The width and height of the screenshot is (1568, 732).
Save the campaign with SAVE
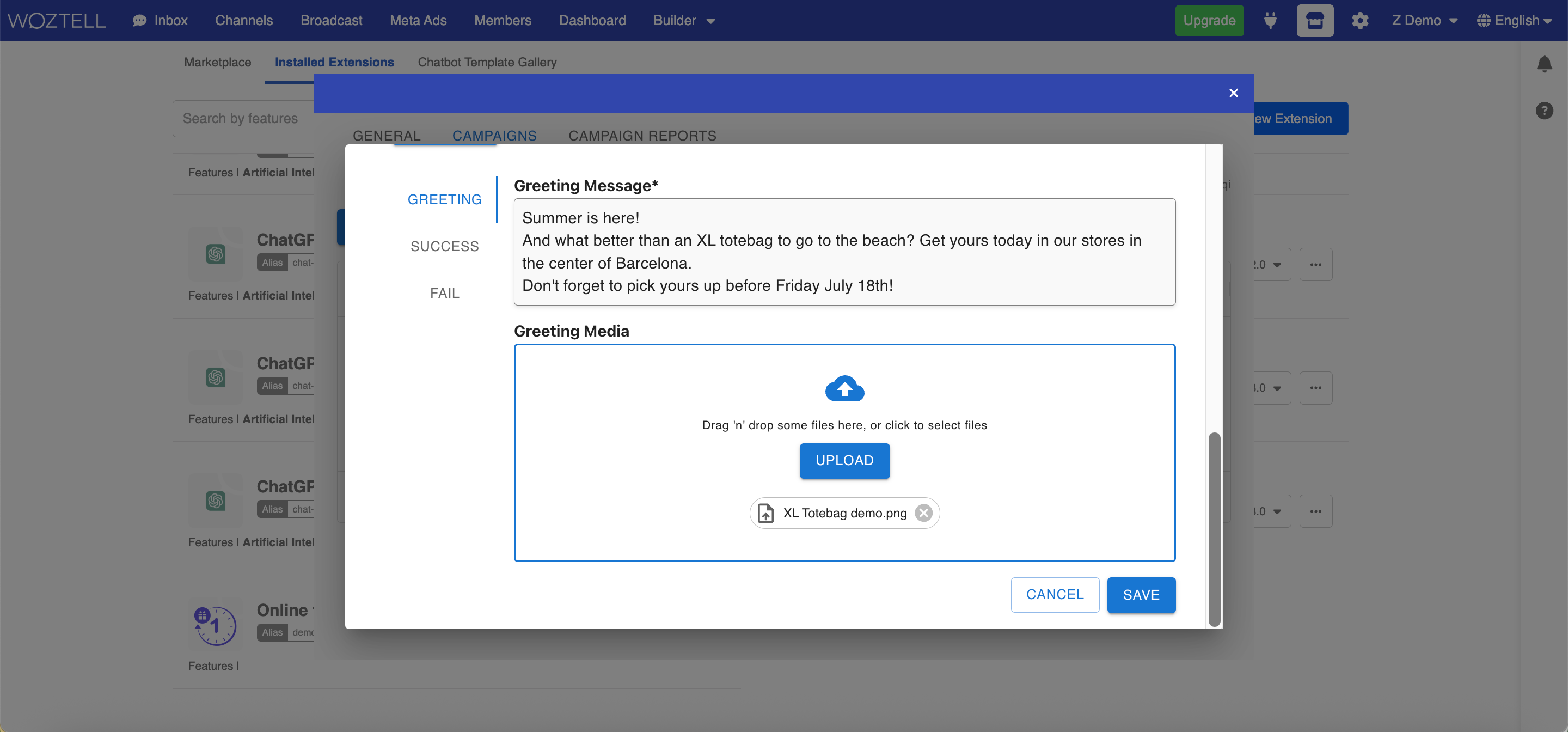(1141, 595)
